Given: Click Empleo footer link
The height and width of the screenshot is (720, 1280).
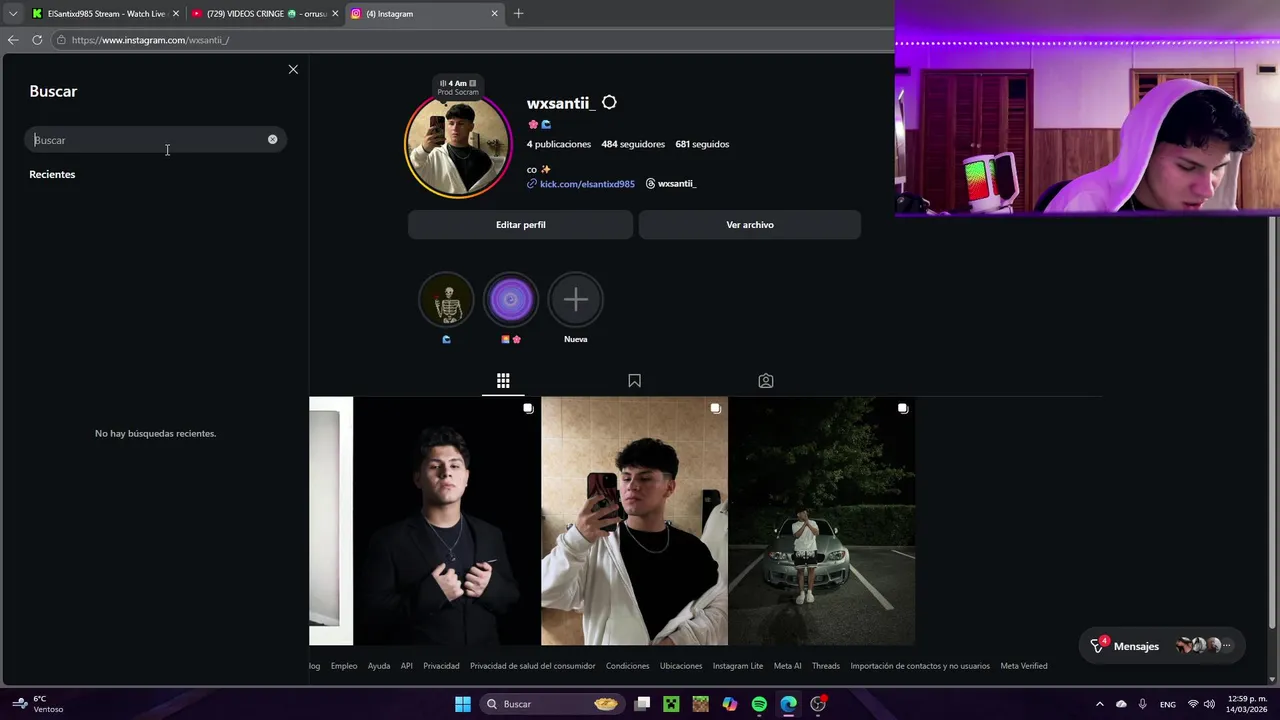Looking at the screenshot, I should [x=344, y=666].
